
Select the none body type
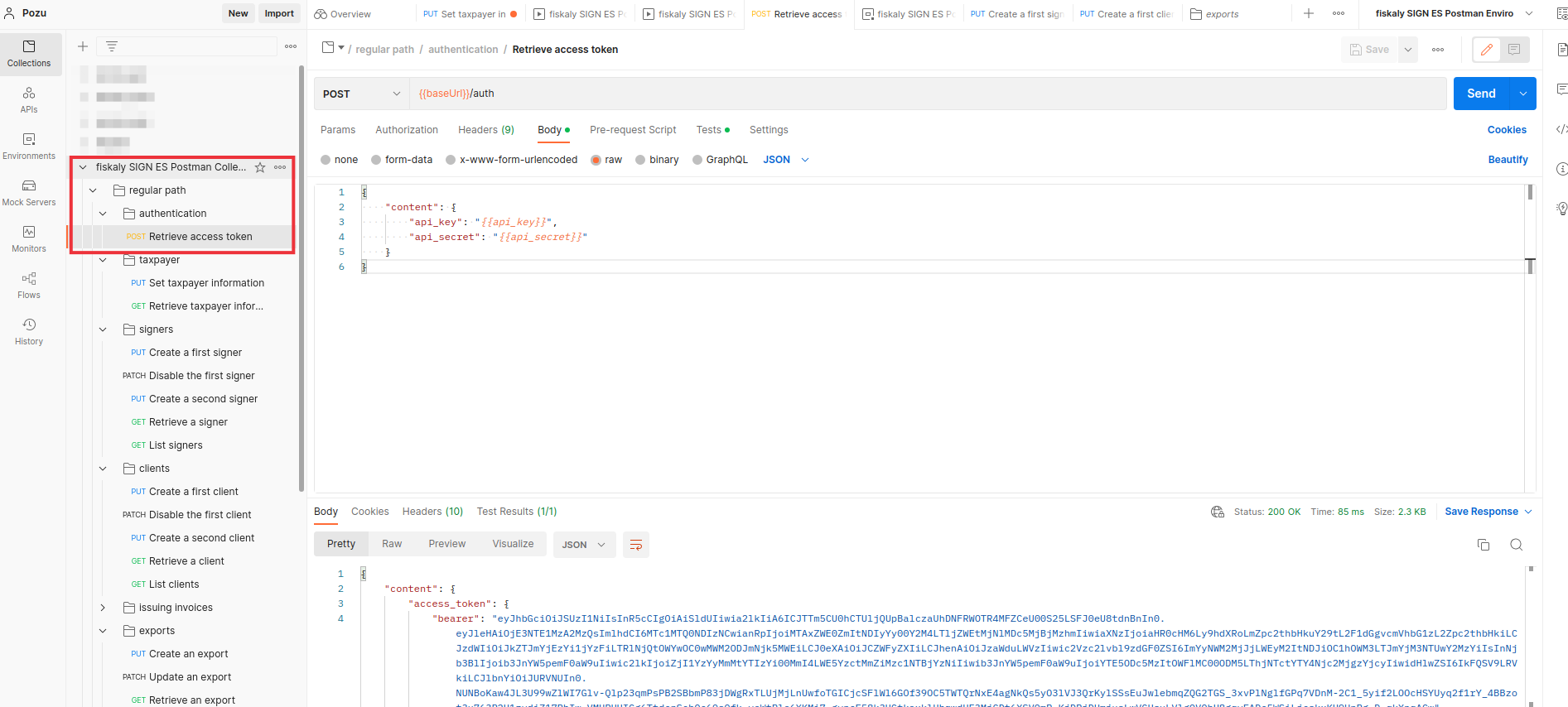(326, 160)
